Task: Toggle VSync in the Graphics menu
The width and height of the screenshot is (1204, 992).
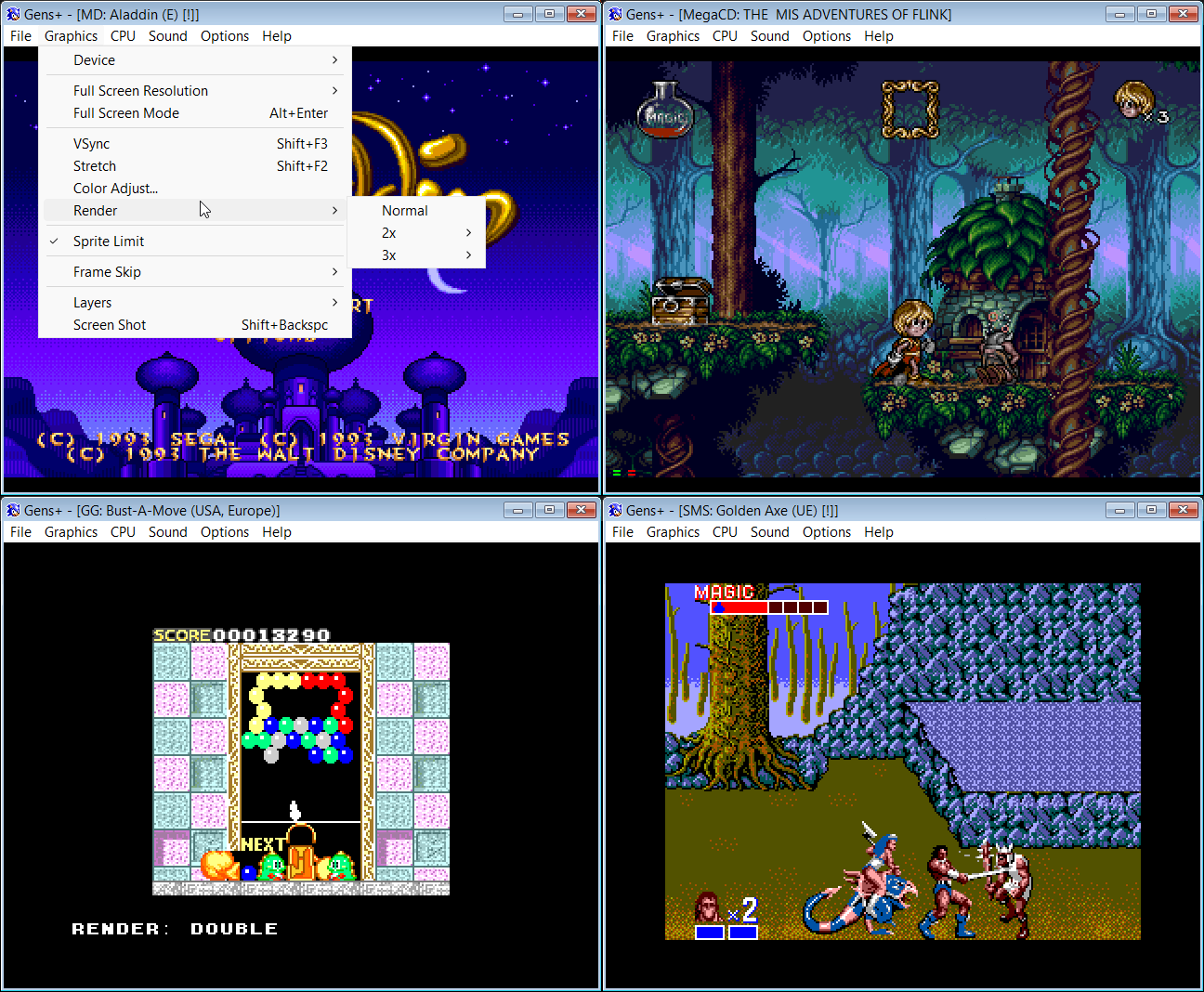Action: [91, 144]
